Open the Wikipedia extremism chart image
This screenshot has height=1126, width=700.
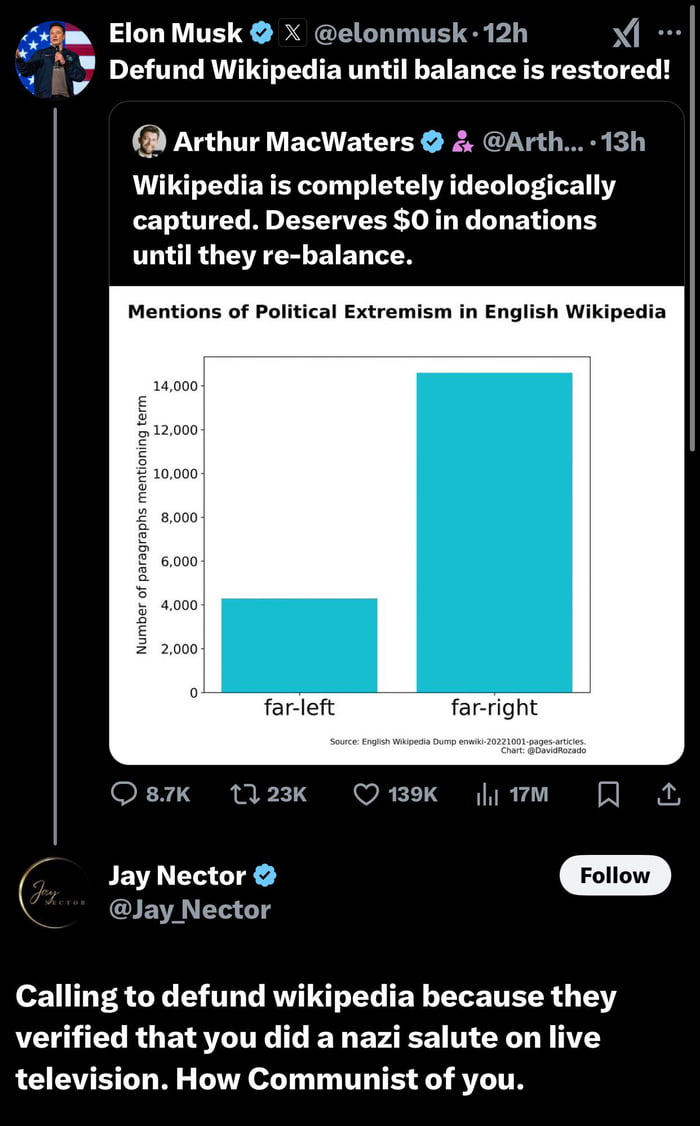coord(396,525)
